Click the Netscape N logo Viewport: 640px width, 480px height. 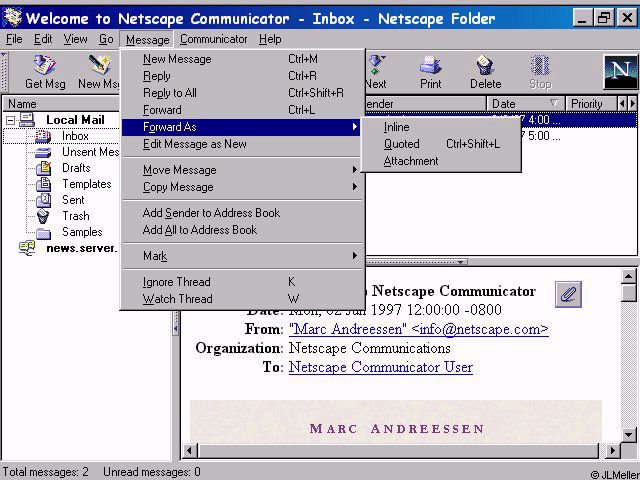tap(620, 72)
